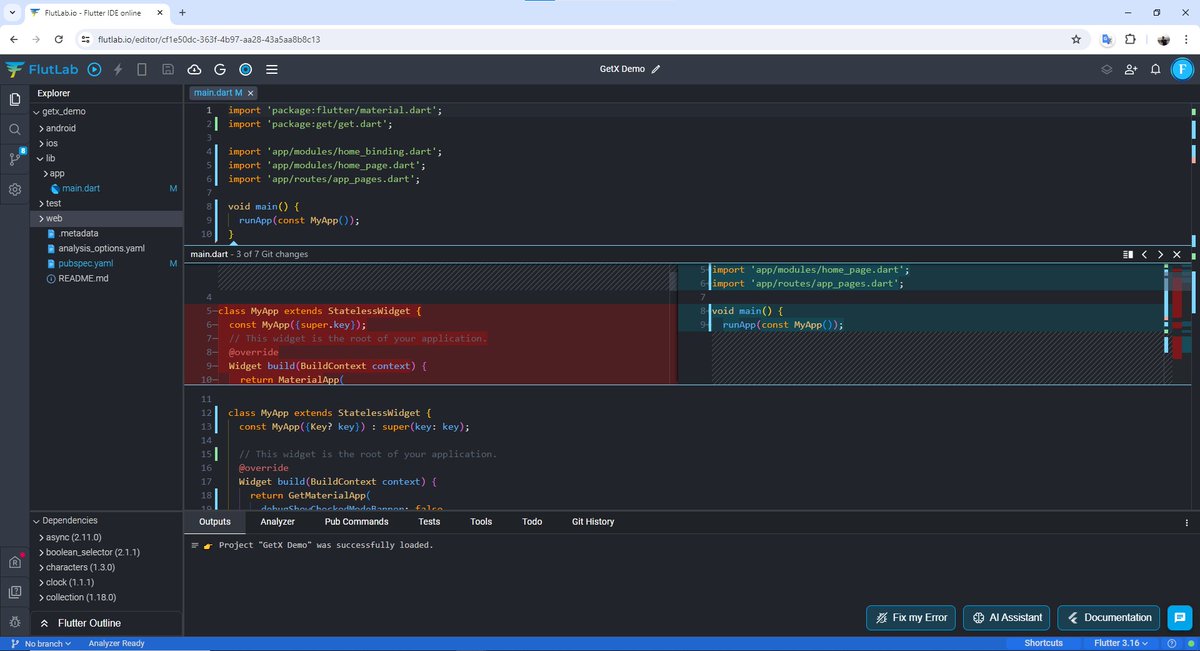Click the FlutLab logo
The image size is (1200, 651).
(41, 69)
